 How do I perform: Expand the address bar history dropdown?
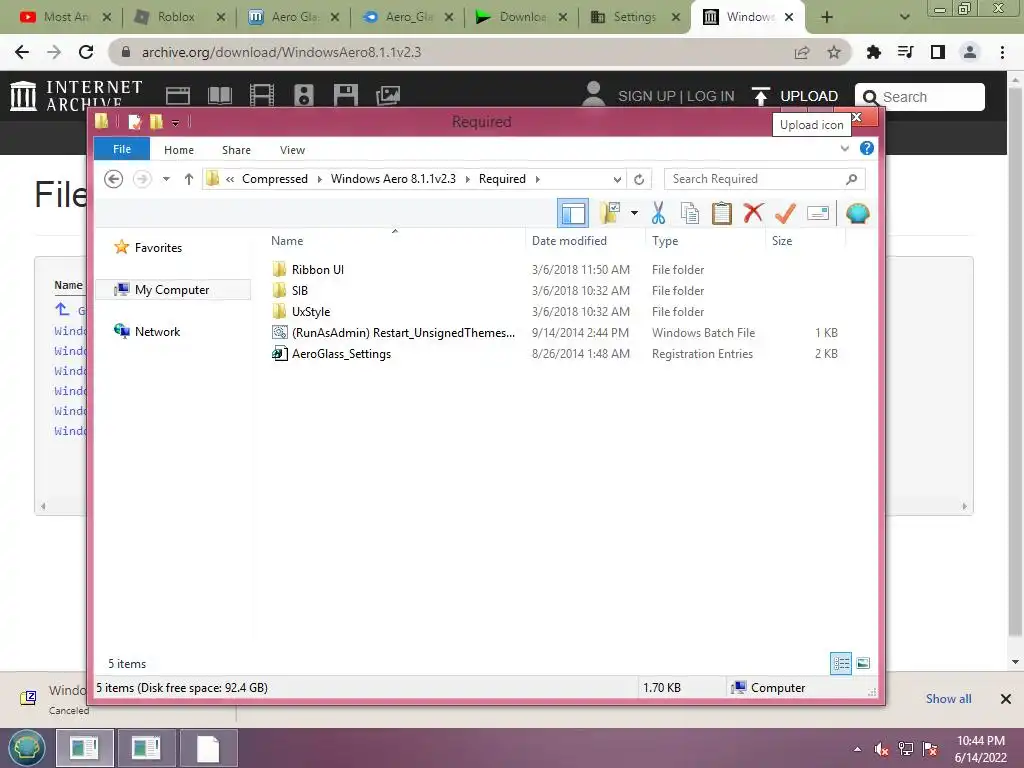pyautogui.click(x=617, y=179)
